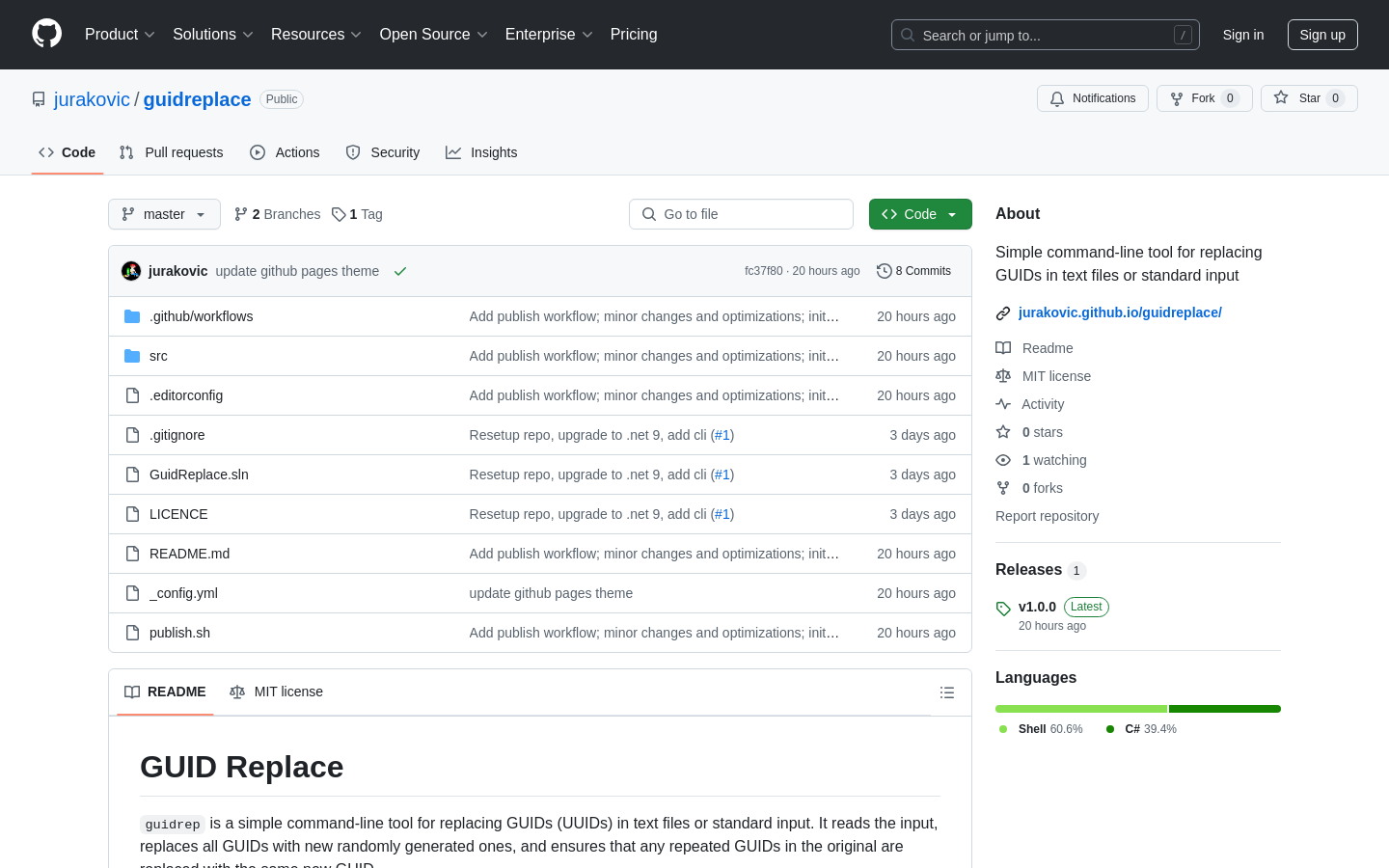Open pull request #1 on the LICENCE row
Image resolution: width=1389 pixels, height=868 pixels.
[722, 514]
